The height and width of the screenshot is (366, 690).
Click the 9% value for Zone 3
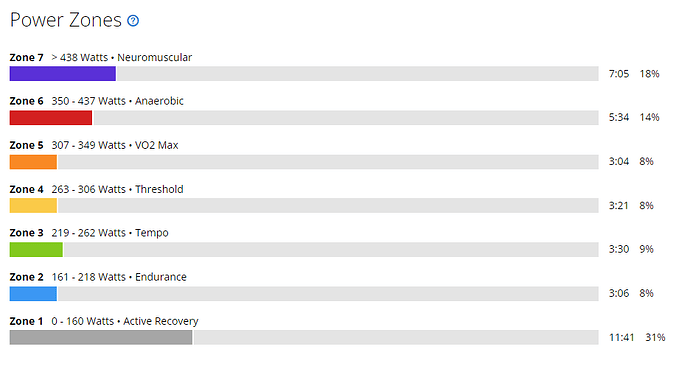[646, 249]
